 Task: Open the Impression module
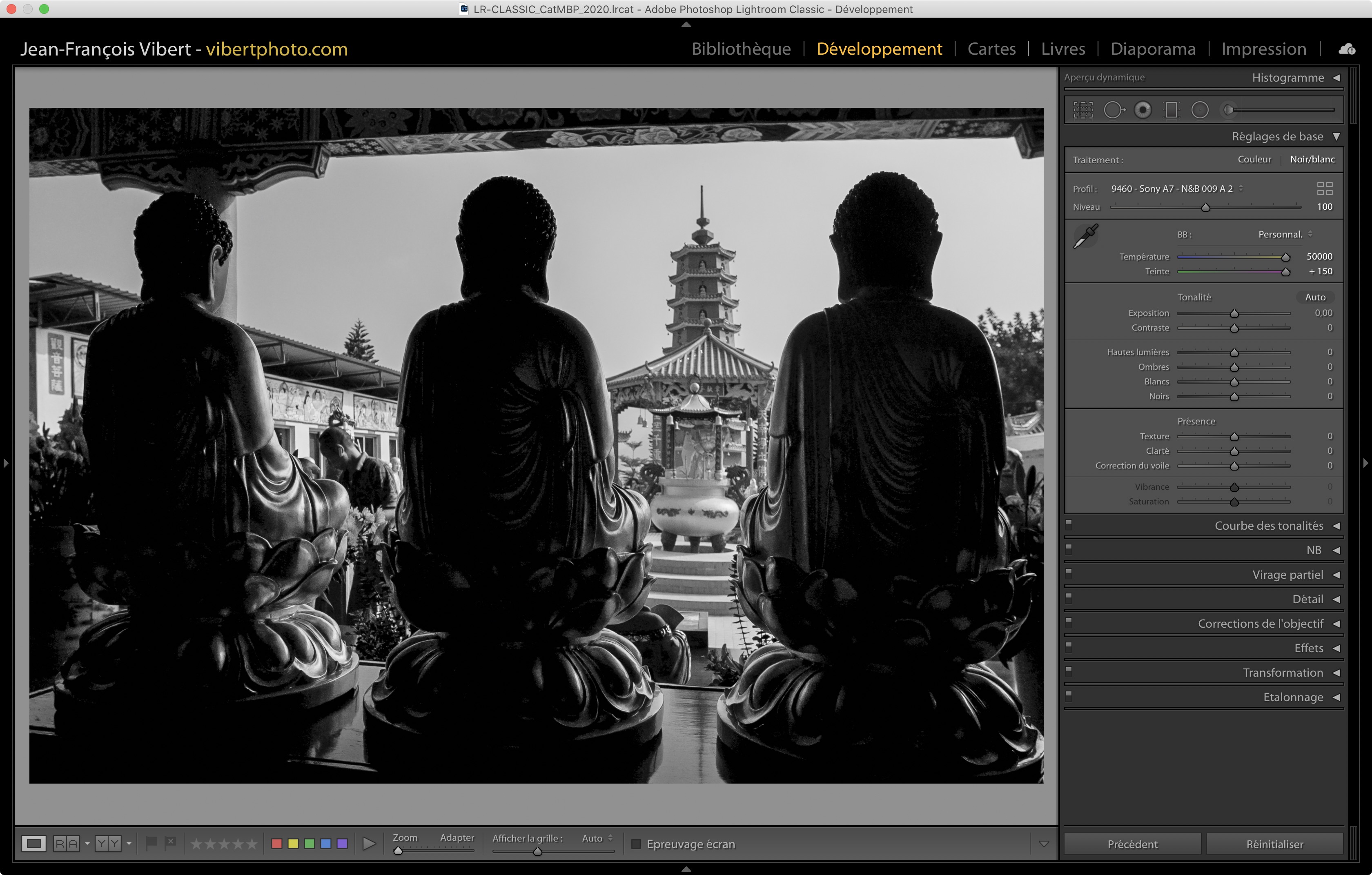[x=1263, y=49]
